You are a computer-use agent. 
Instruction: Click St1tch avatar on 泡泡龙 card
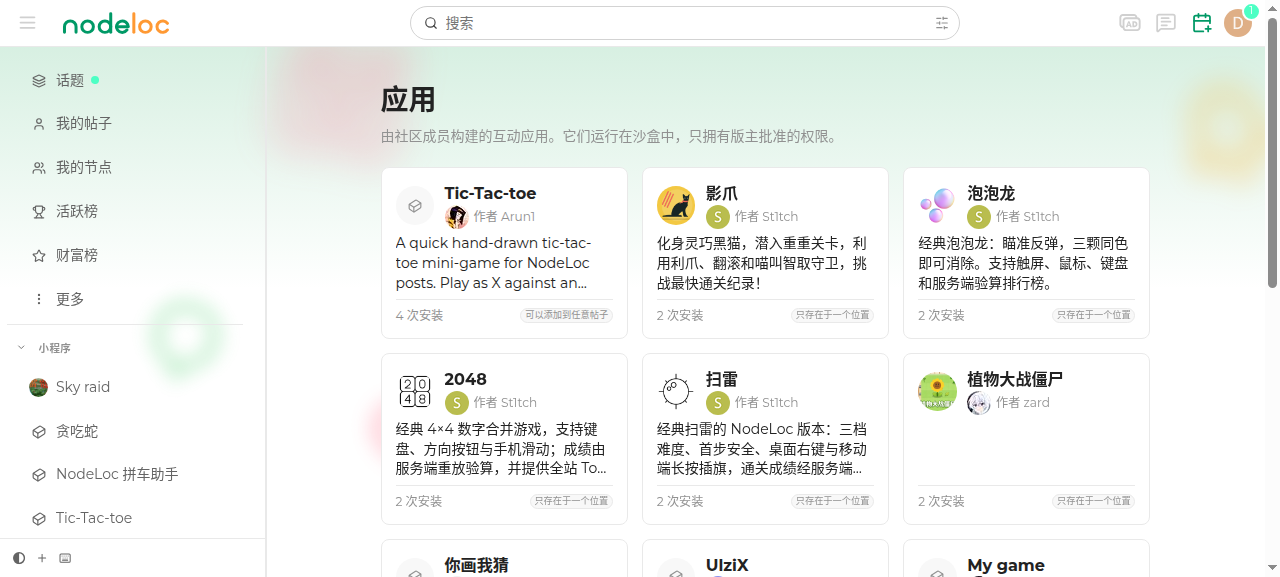coord(979,217)
